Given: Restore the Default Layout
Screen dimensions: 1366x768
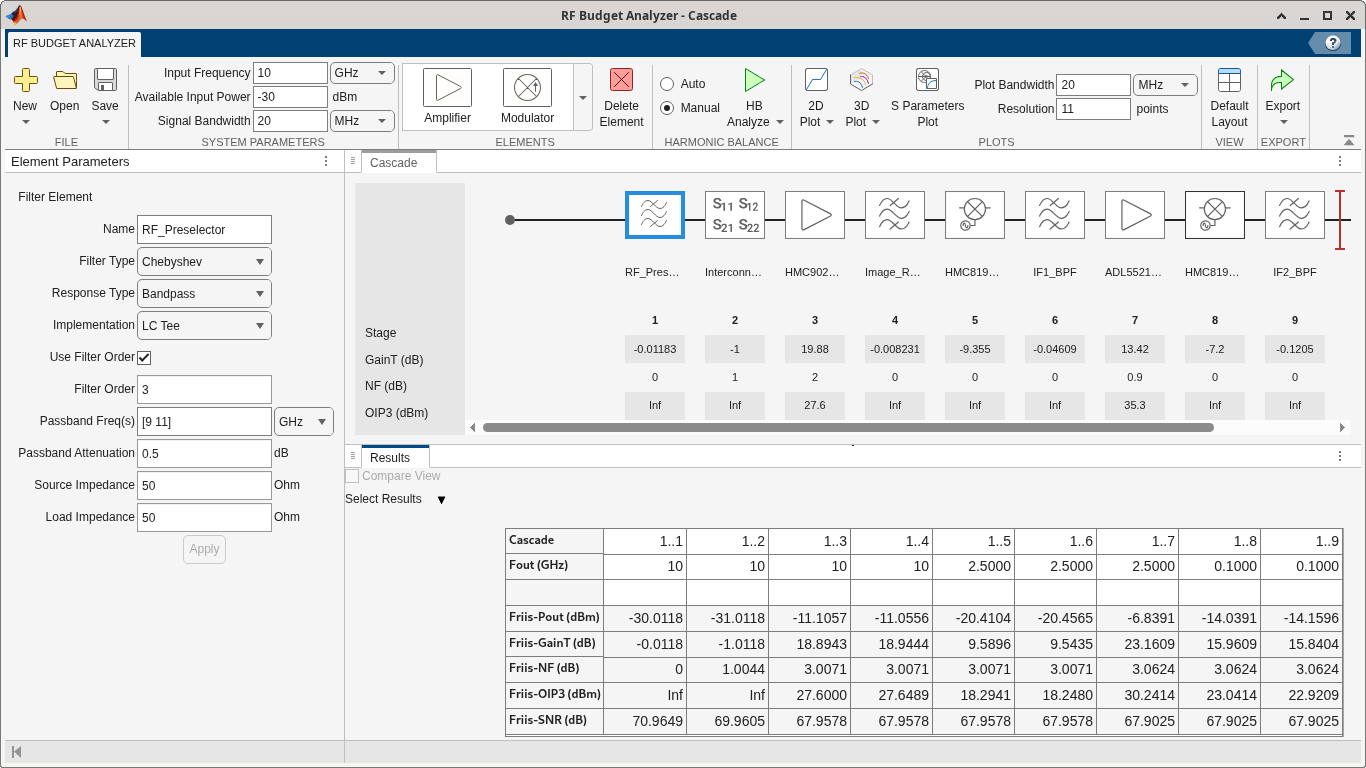Looking at the screenshot, I should pos(1229,80).
